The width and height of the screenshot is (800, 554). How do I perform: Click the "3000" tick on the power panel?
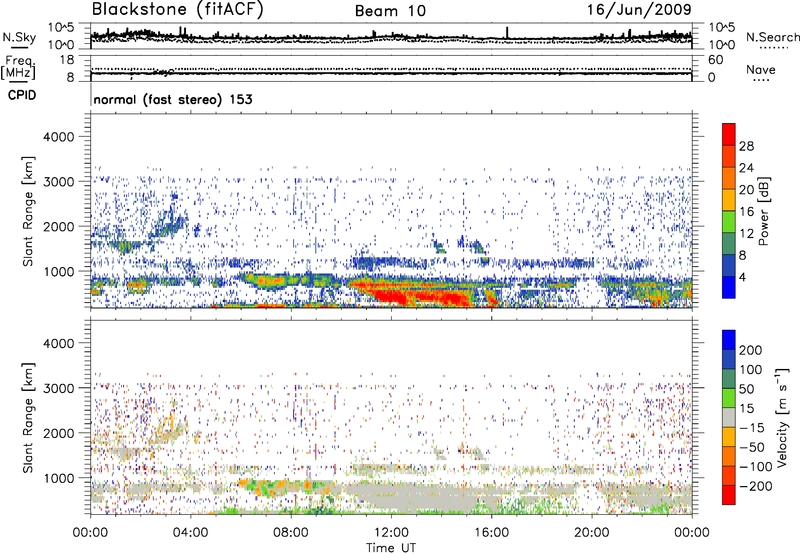58,182
